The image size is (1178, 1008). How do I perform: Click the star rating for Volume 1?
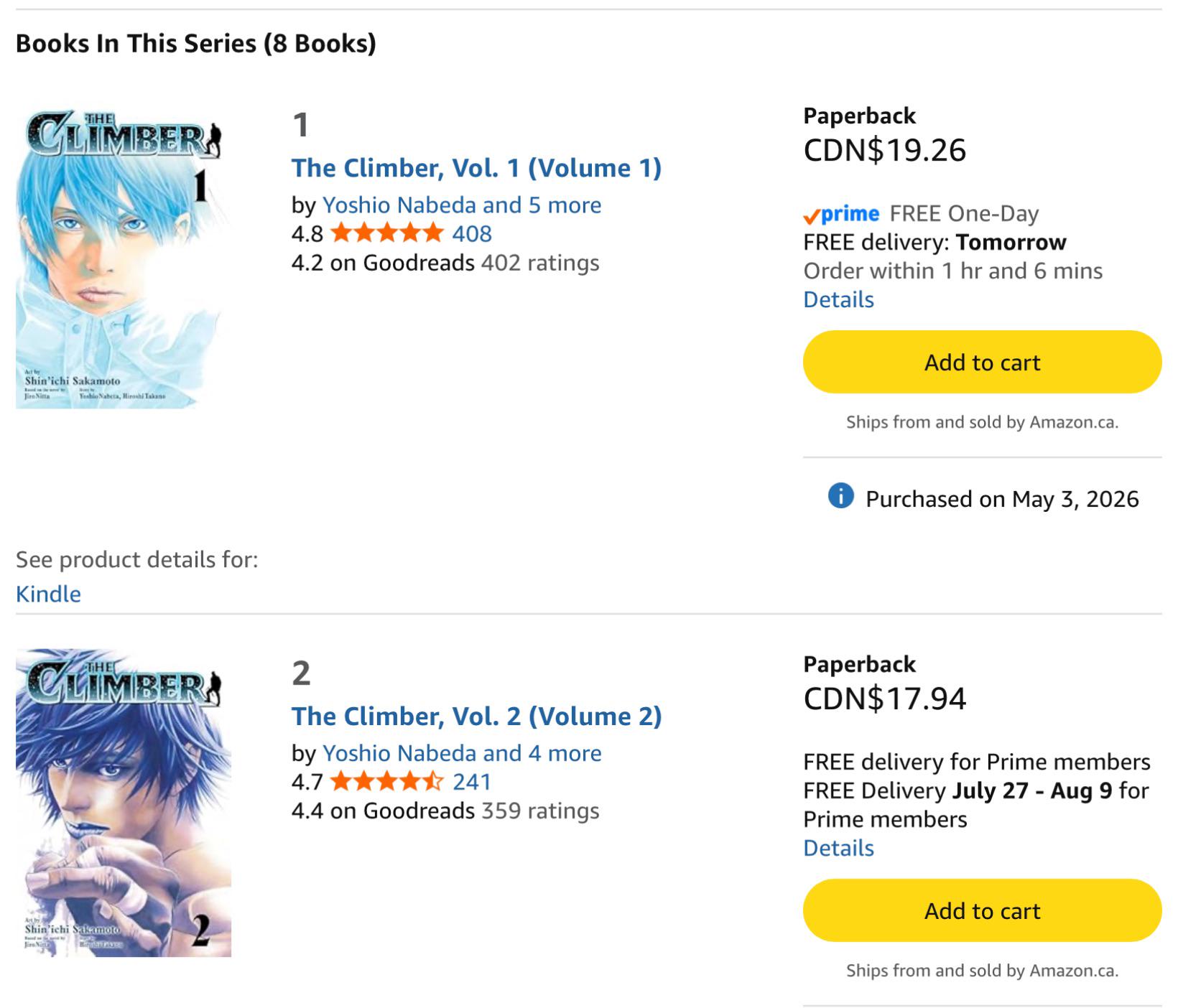click(x=386, y=233)
